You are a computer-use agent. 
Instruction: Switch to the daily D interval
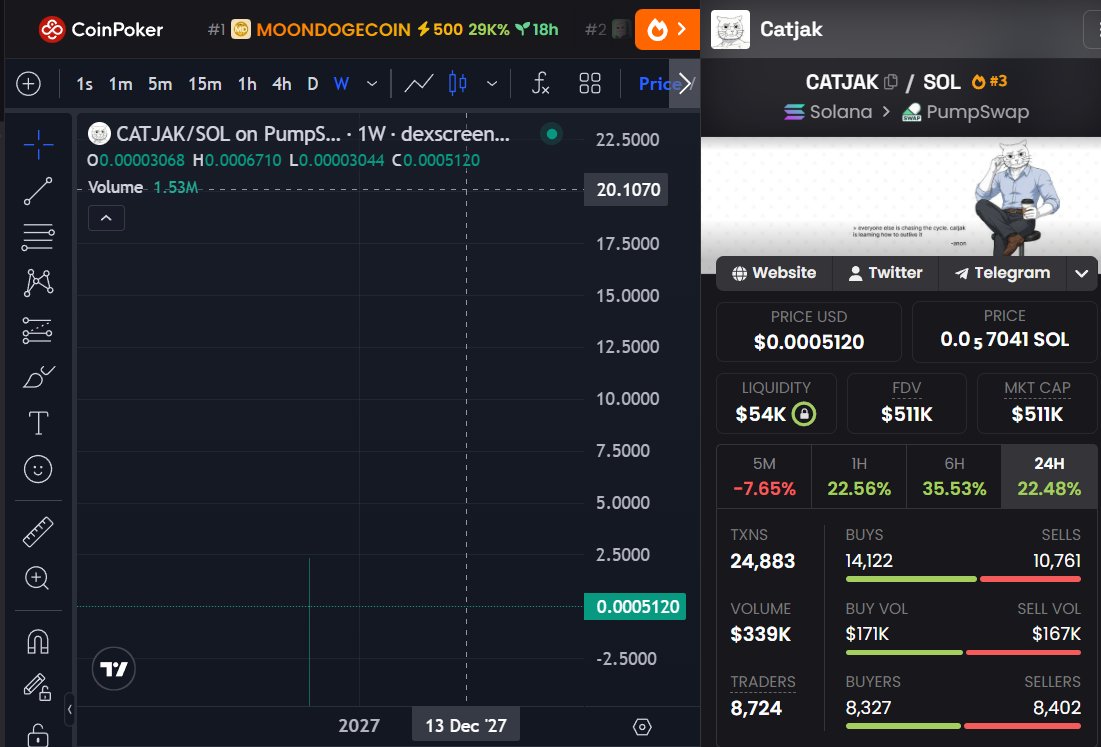(313, 84)
